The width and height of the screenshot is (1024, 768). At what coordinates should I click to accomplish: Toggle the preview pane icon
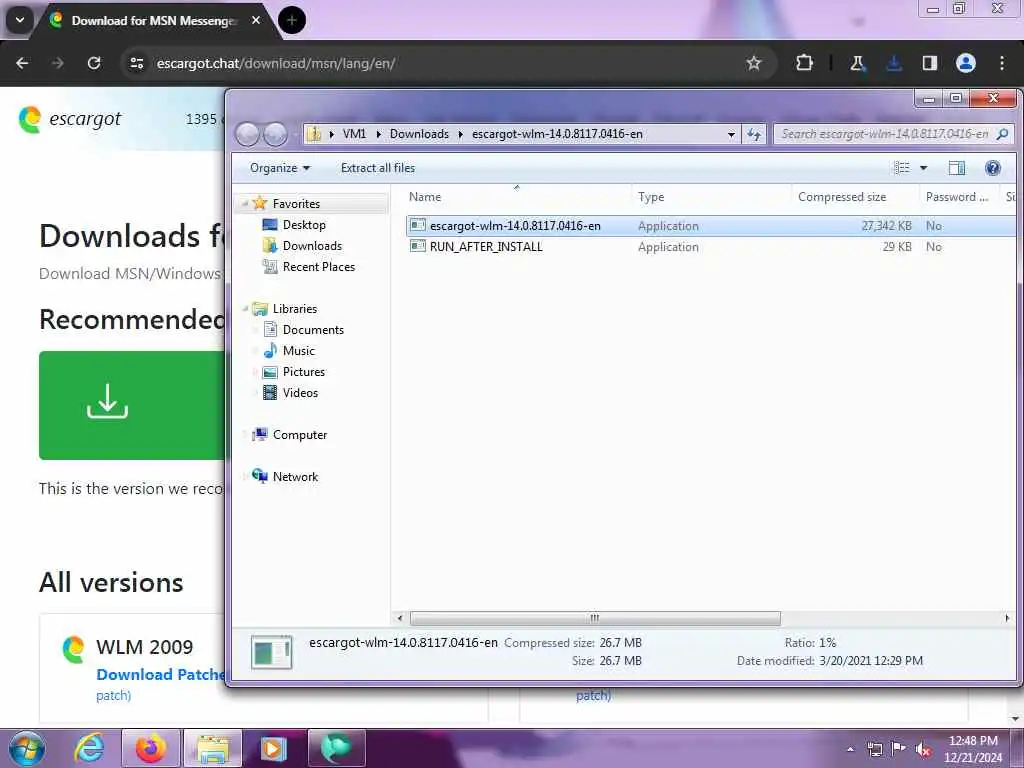(957, 168)
